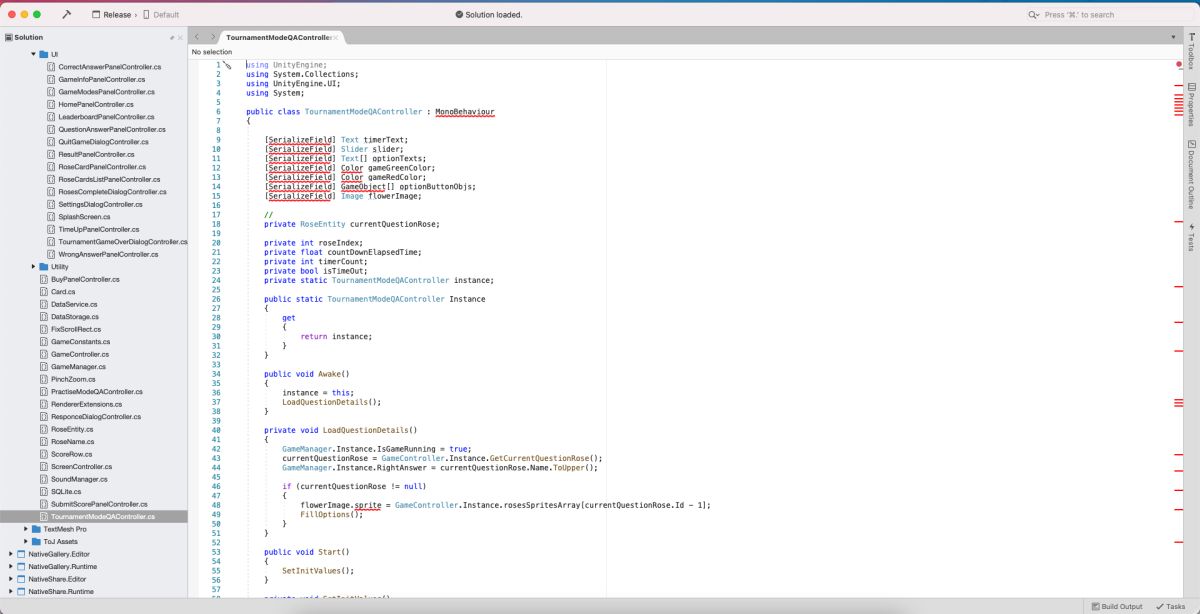Open the Tests side panel
The height and width of the screenshot is (614, 1200).
tap(1191, 237)
